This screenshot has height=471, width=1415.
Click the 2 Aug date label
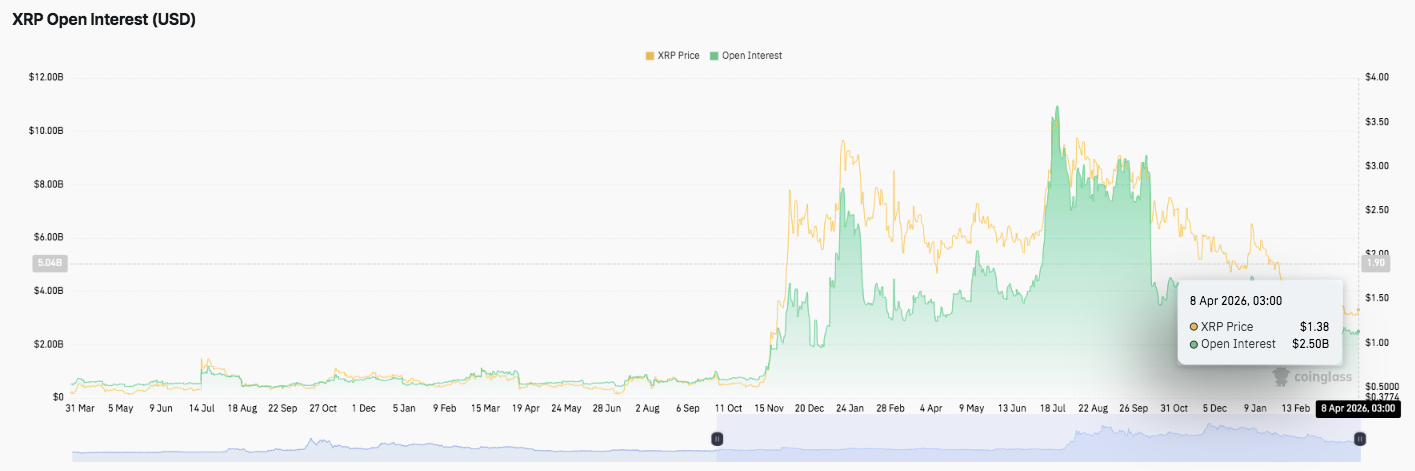(647, 408)
